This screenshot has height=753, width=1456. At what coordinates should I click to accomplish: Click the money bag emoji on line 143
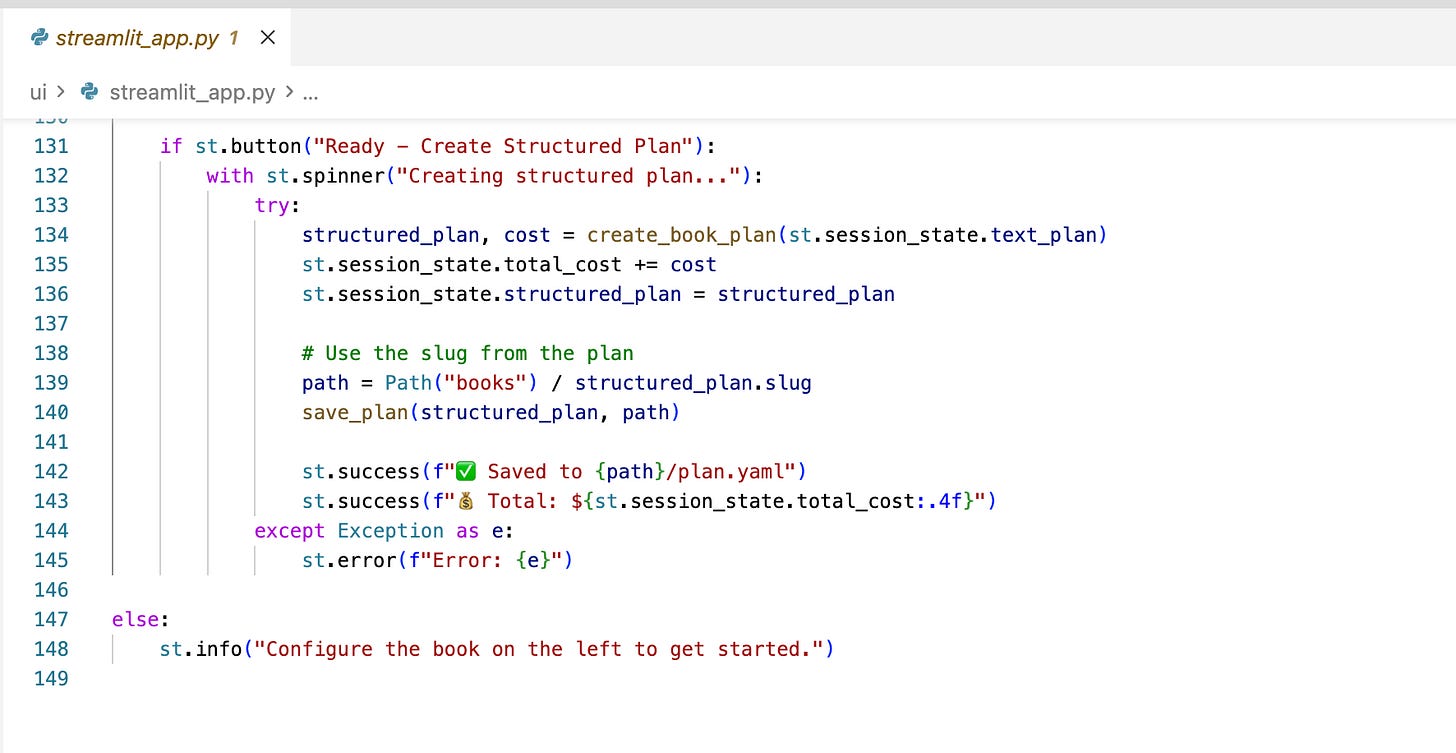[x=465, y=501]
